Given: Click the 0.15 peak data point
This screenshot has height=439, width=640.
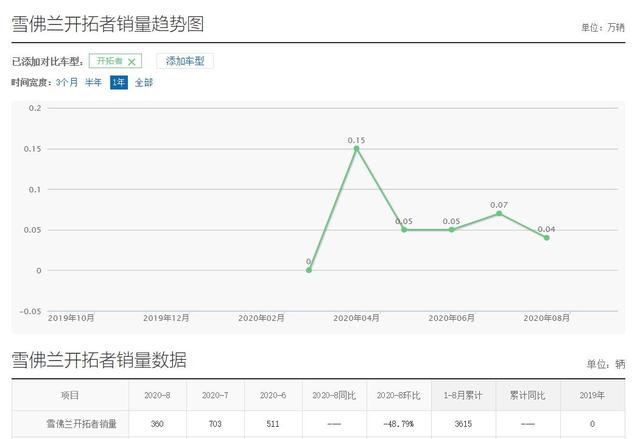Looking at the screenshot, I should click(x=356, y=149).
